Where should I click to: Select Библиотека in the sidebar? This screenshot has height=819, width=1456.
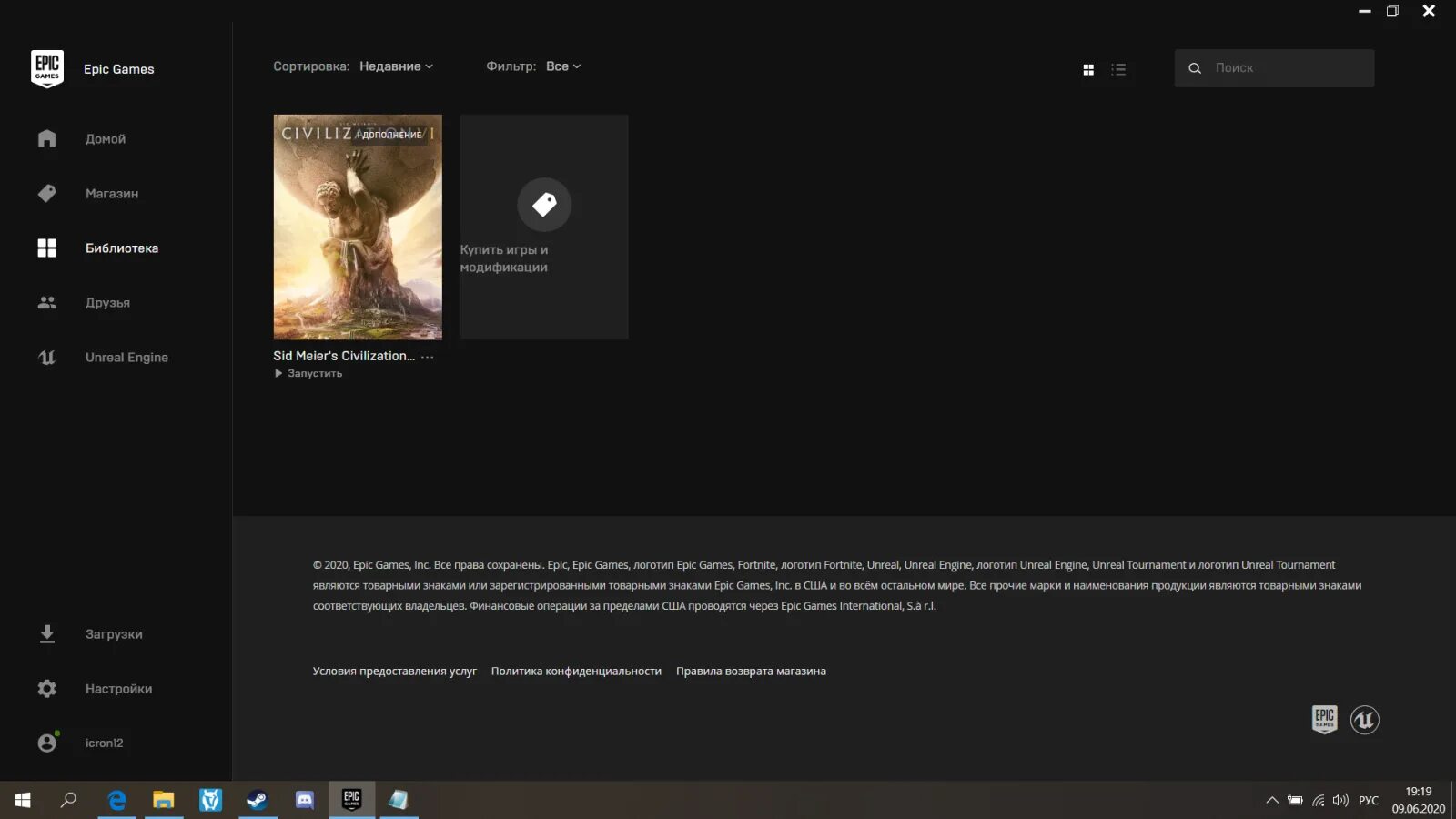[122, 248]
